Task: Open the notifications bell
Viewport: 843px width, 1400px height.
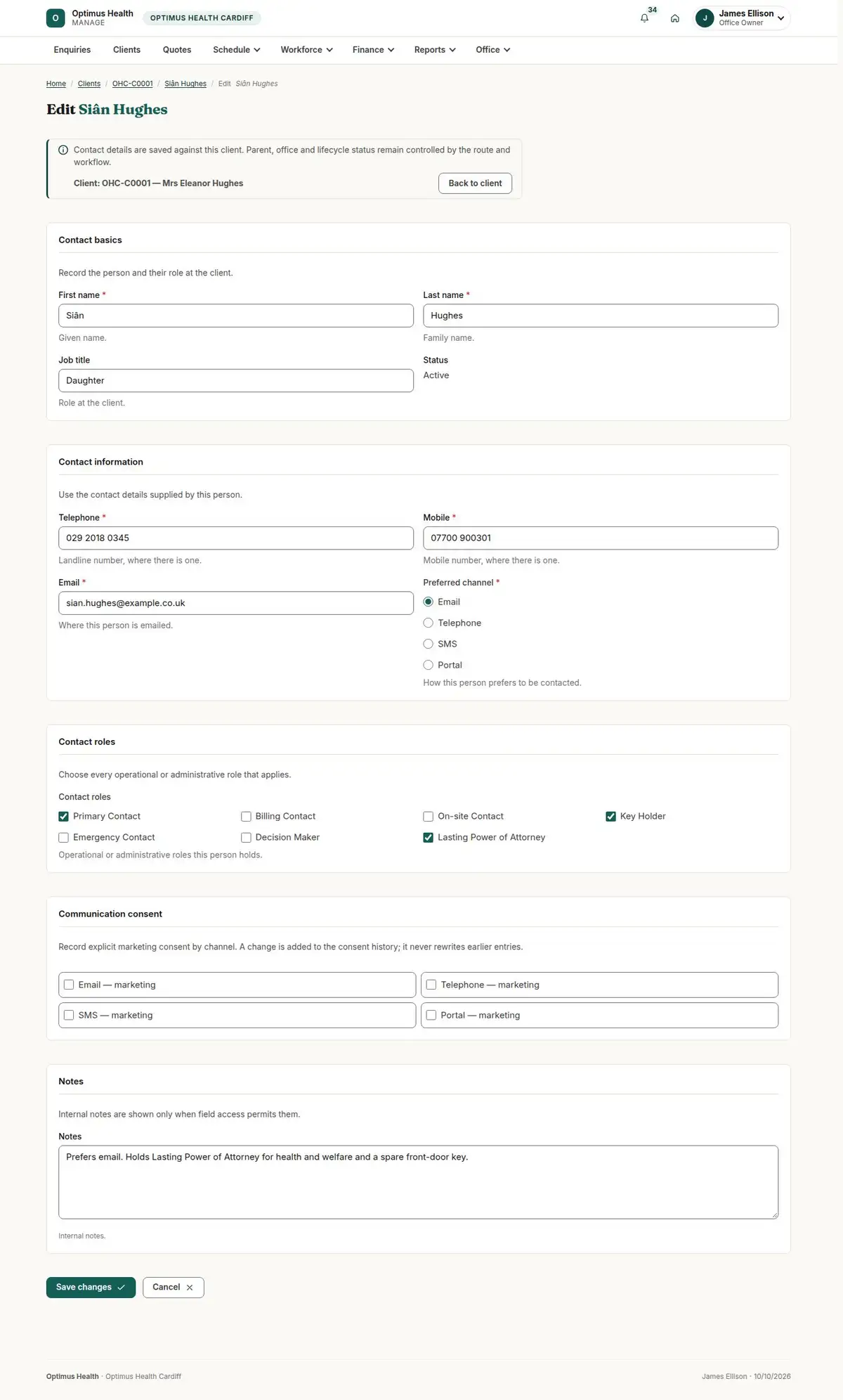Action: [644, 18]
